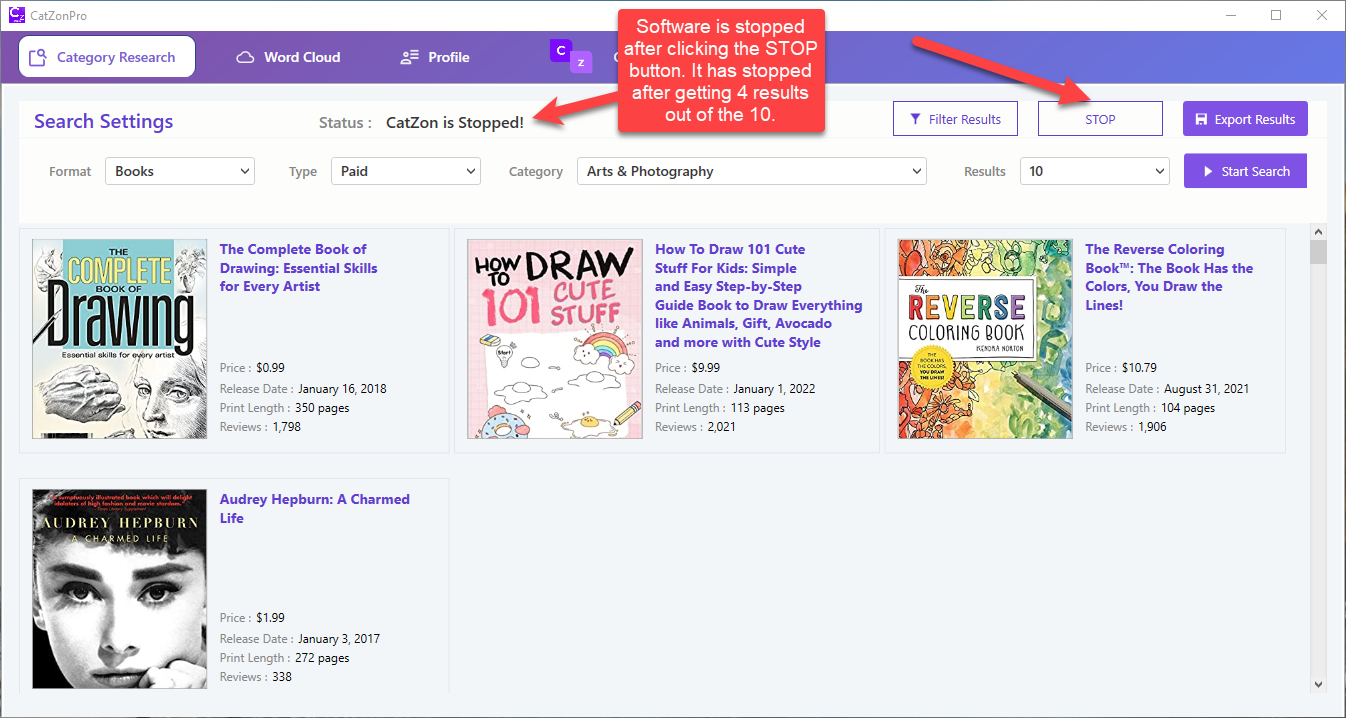The width and height of the screenshot is (1346, 718).
Task: Switch to the Word Cloud tab
Action: point(288,57)
